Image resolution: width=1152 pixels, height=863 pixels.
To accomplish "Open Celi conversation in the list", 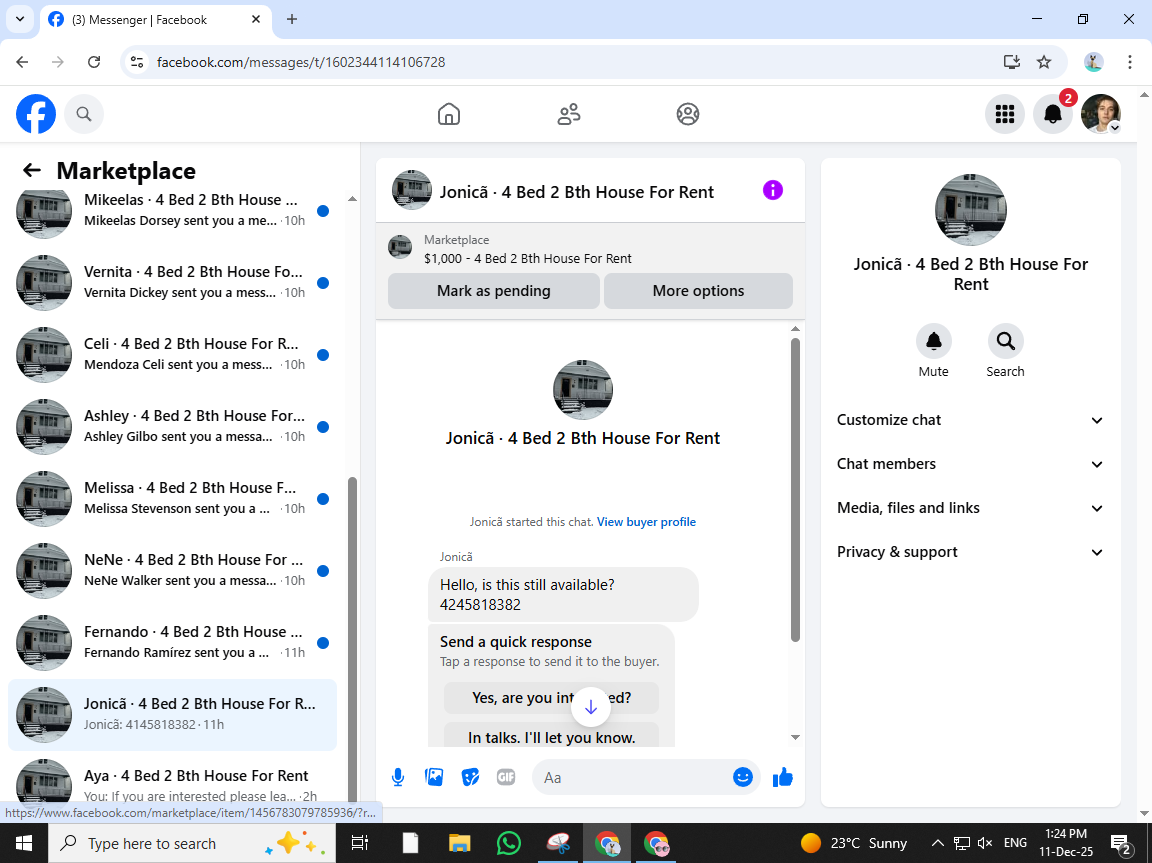I will pyautogui.click(x=172, y=354).
